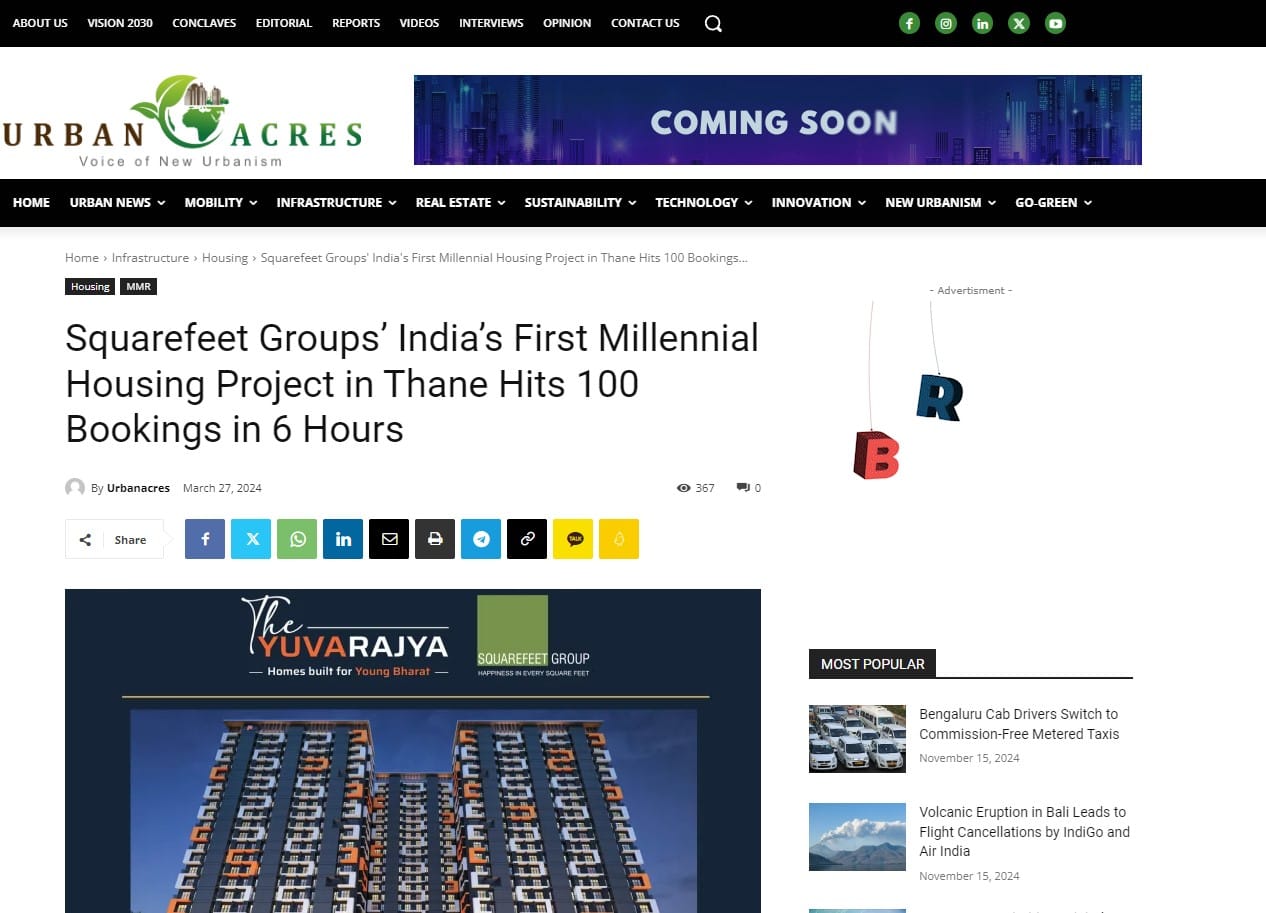Screen dimensions: 1266x913
Task: Open the Editorial menu item
Action: pos(284,23)
